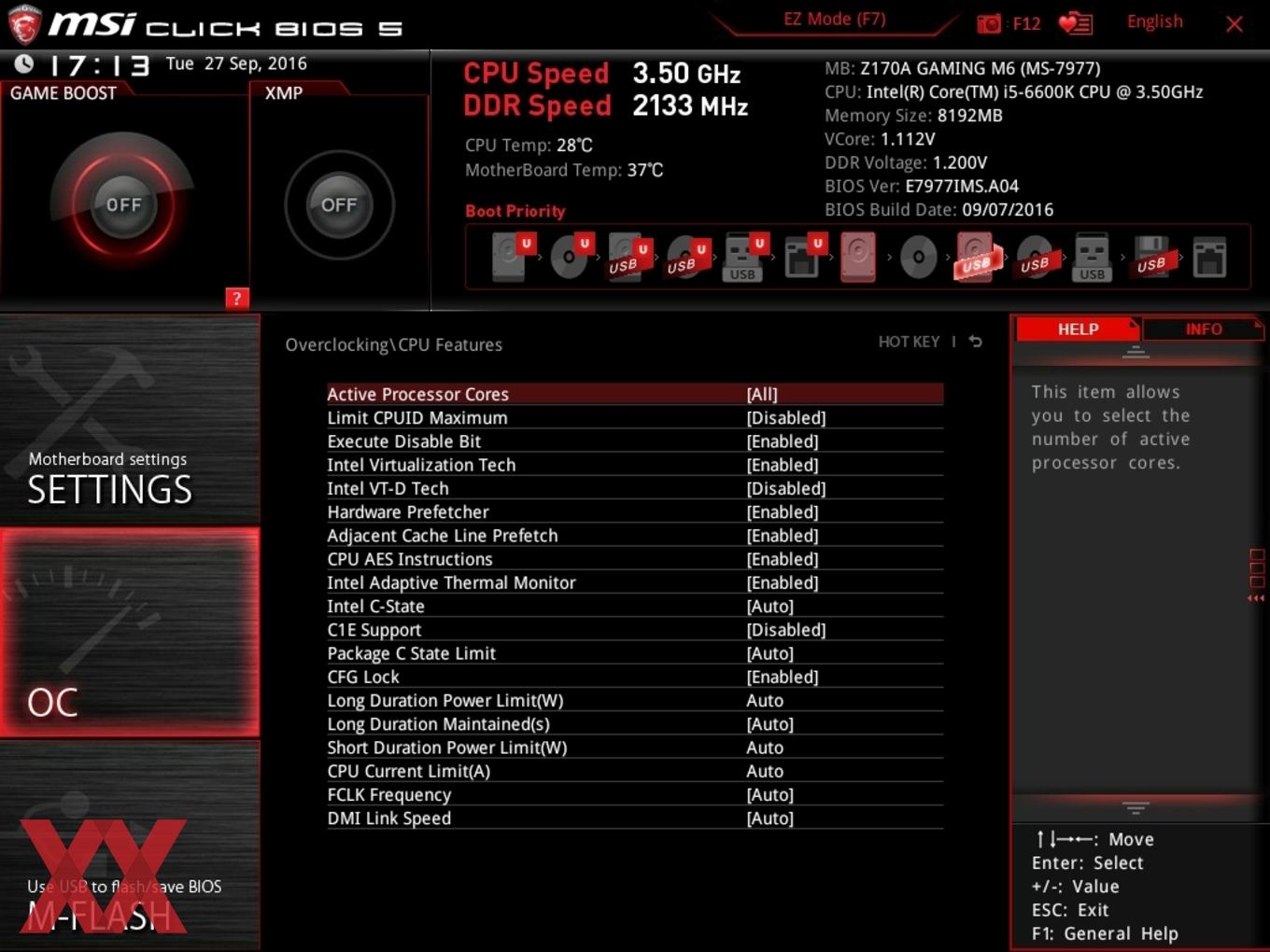Toggle the XMP profile button on

coord(339,204)
